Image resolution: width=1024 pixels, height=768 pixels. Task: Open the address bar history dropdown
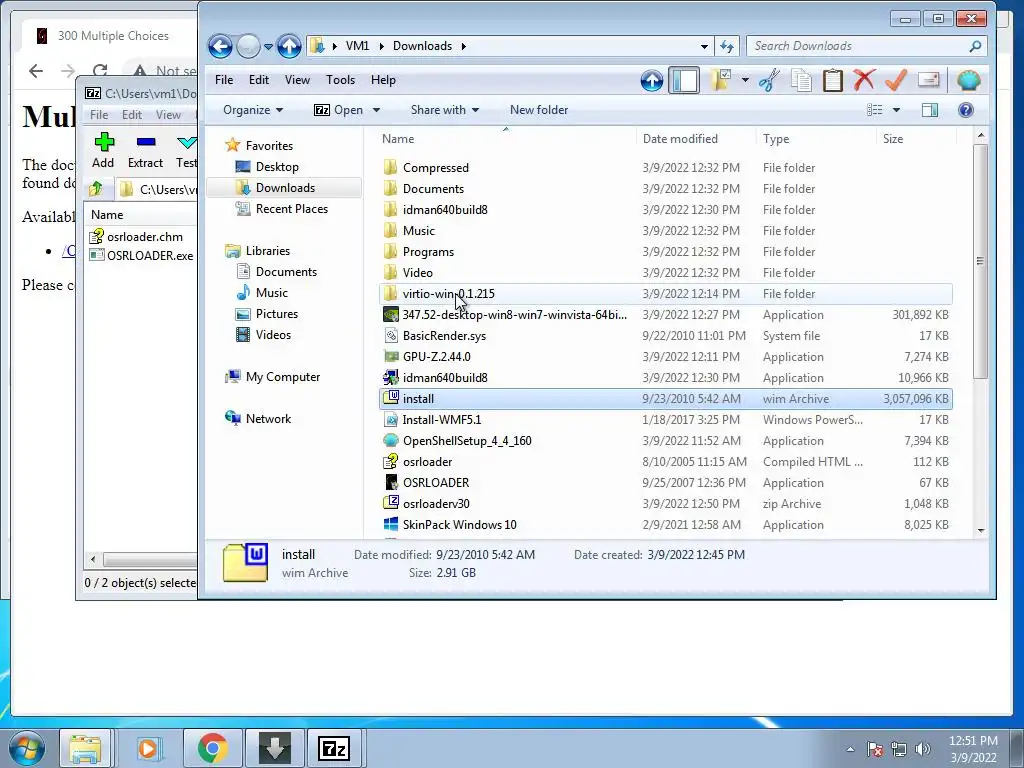click(704, 46)
